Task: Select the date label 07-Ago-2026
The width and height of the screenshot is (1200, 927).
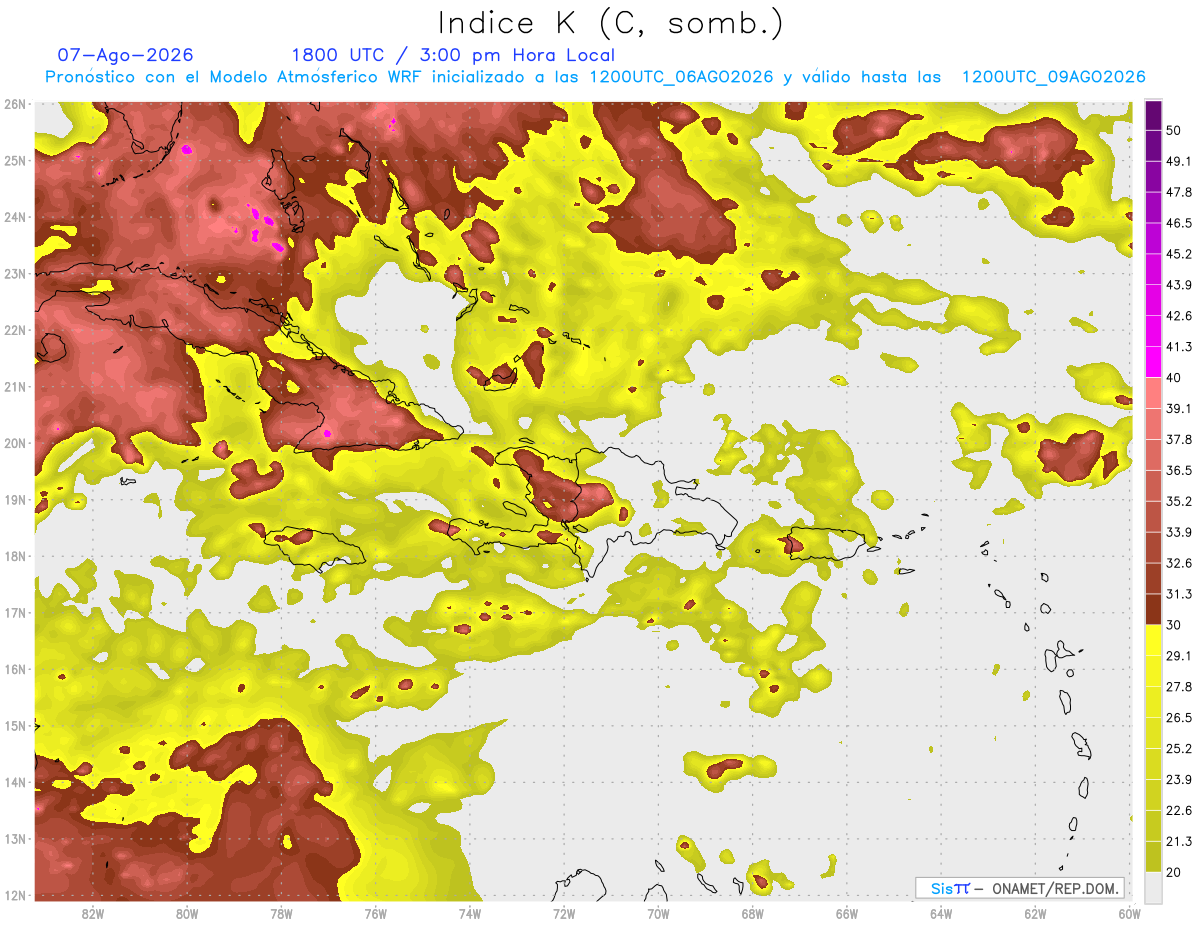Action: point(125,55)
